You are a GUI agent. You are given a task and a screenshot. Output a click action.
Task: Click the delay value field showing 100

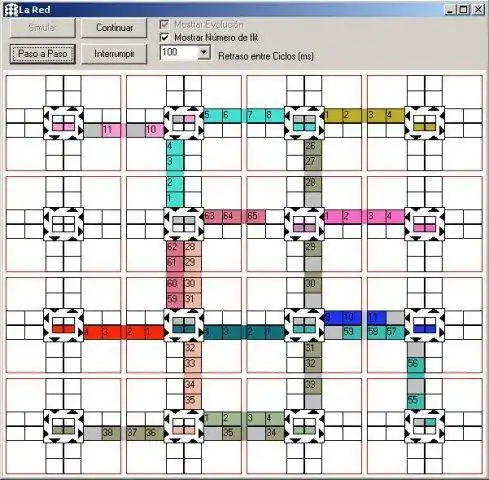click(x=179, y=53)
